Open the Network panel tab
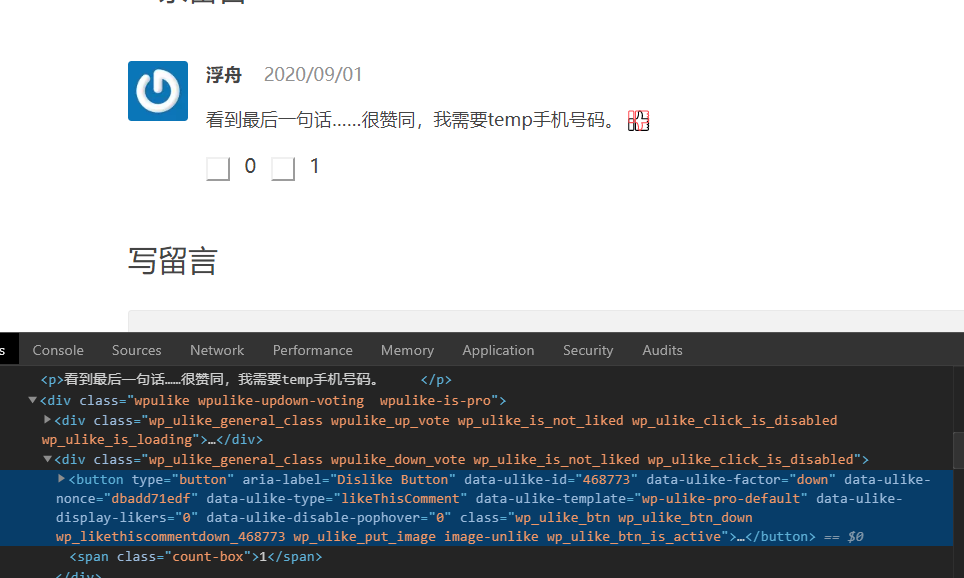Viewport: 964px width, 578px height. pos(217,350)
